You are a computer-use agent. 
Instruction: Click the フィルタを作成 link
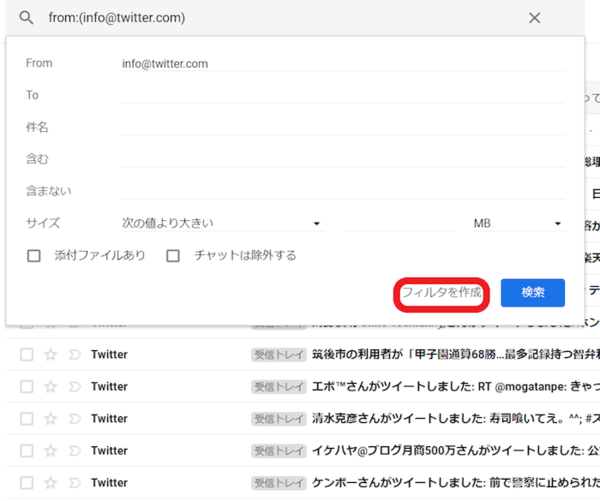coord(442,293)
